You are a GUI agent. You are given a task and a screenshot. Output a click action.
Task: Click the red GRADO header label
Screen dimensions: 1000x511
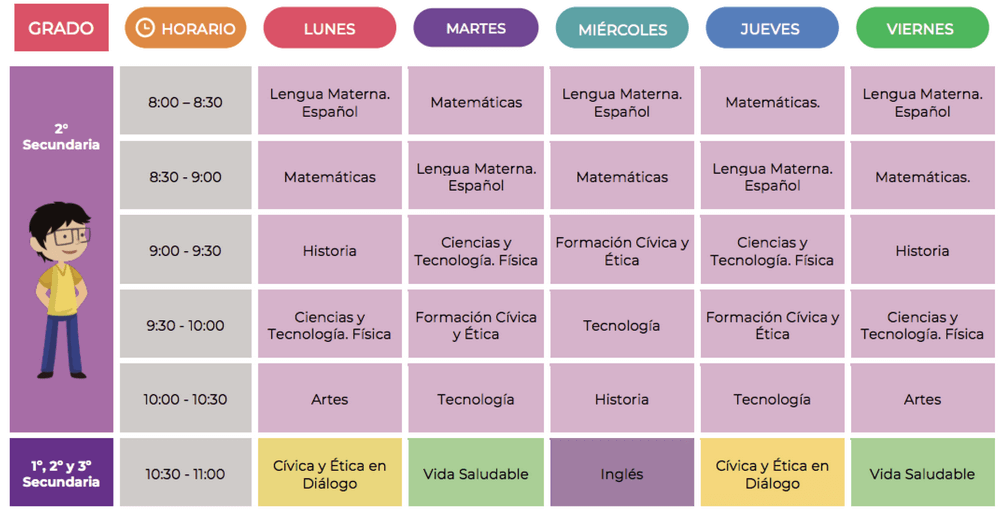point(61,28)
